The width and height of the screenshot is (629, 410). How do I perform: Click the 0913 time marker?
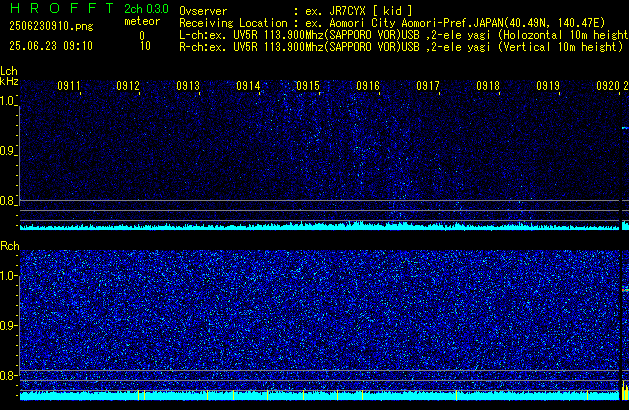tap(188, 86)
